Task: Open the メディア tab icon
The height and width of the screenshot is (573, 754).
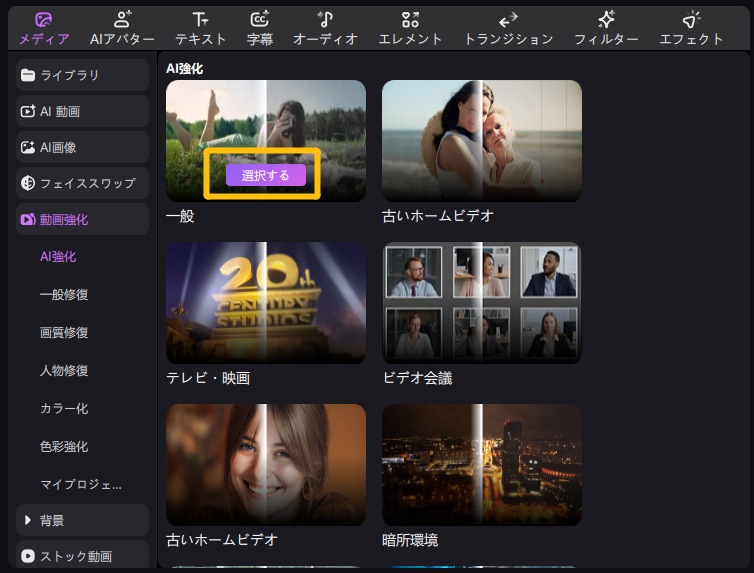Action: (43, 20)
